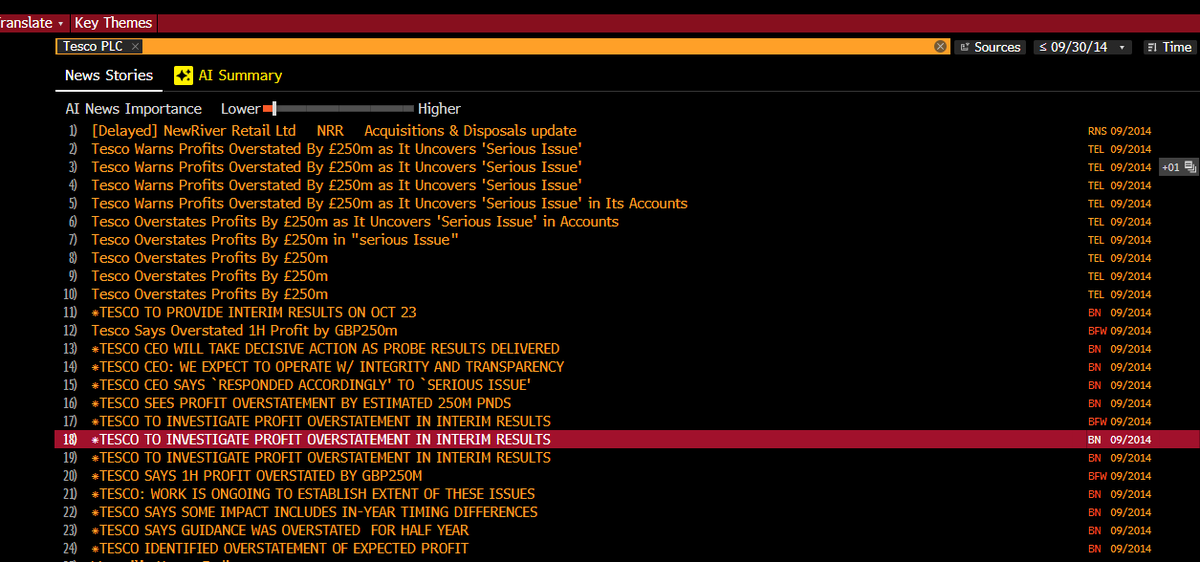Open the Translate dropdown menu
Screen dimensions: 1200x562
tap(32, 22)
